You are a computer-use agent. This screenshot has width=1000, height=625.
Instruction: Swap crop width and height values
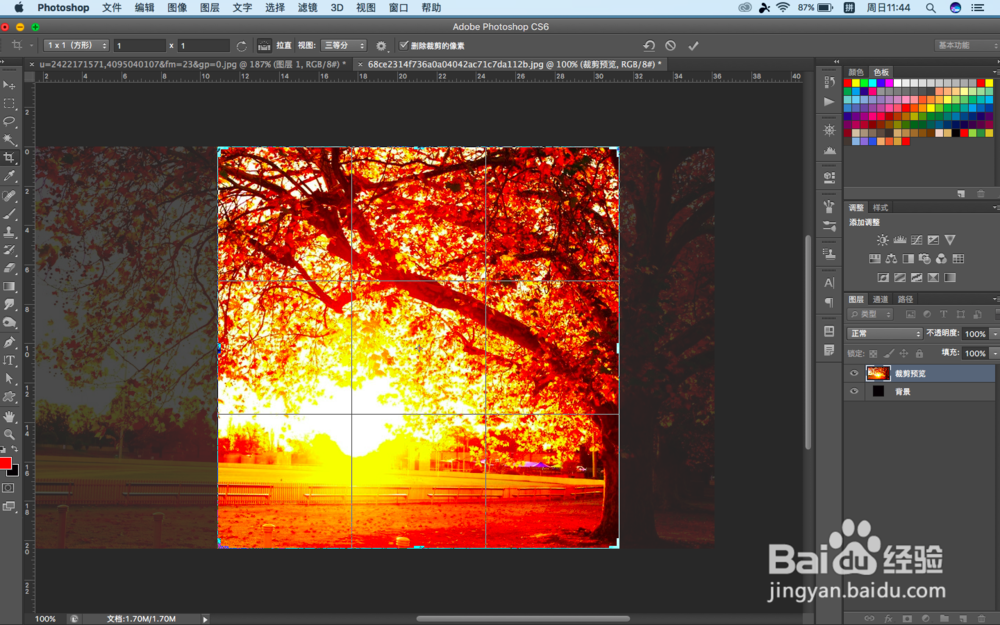(241, 46)
